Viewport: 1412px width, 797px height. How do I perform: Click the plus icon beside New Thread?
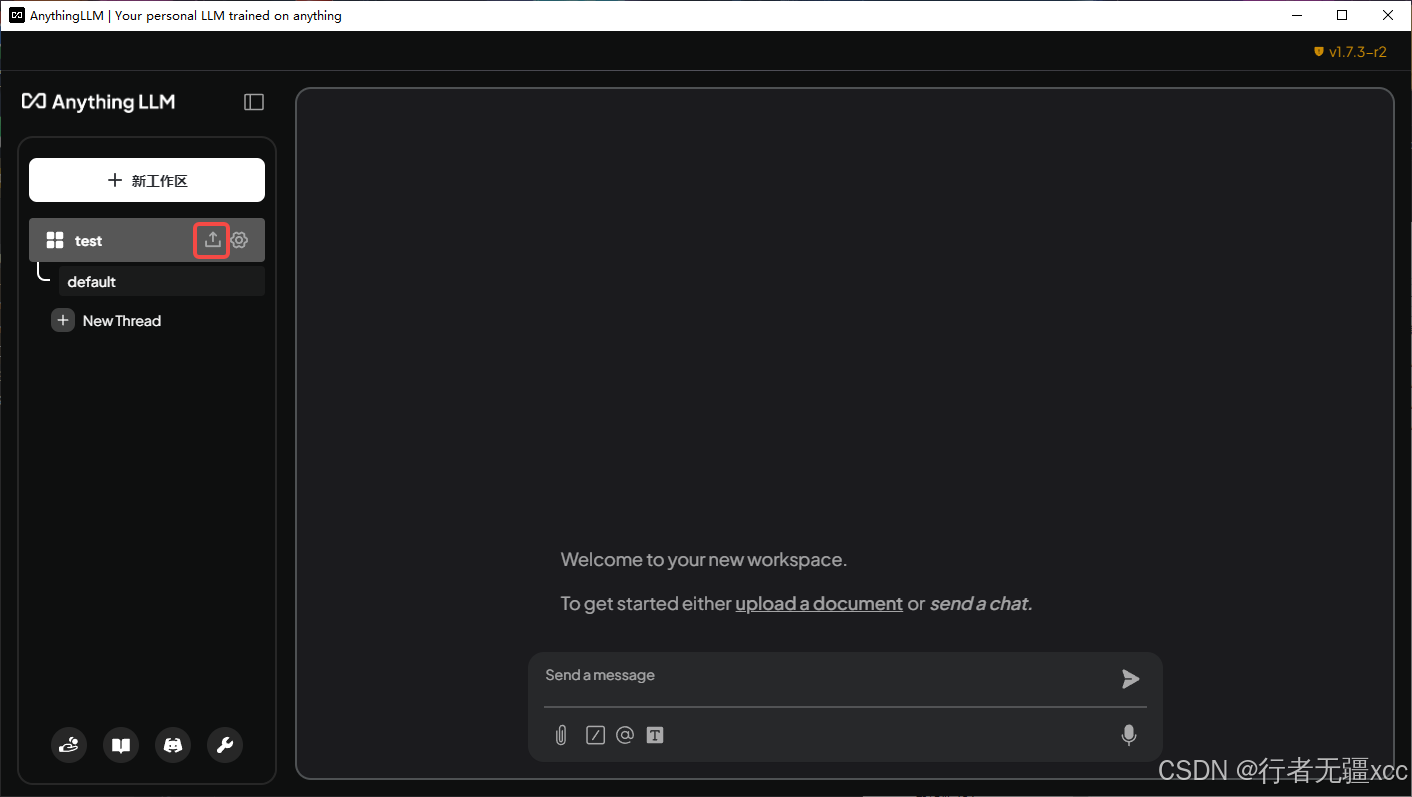63,320
